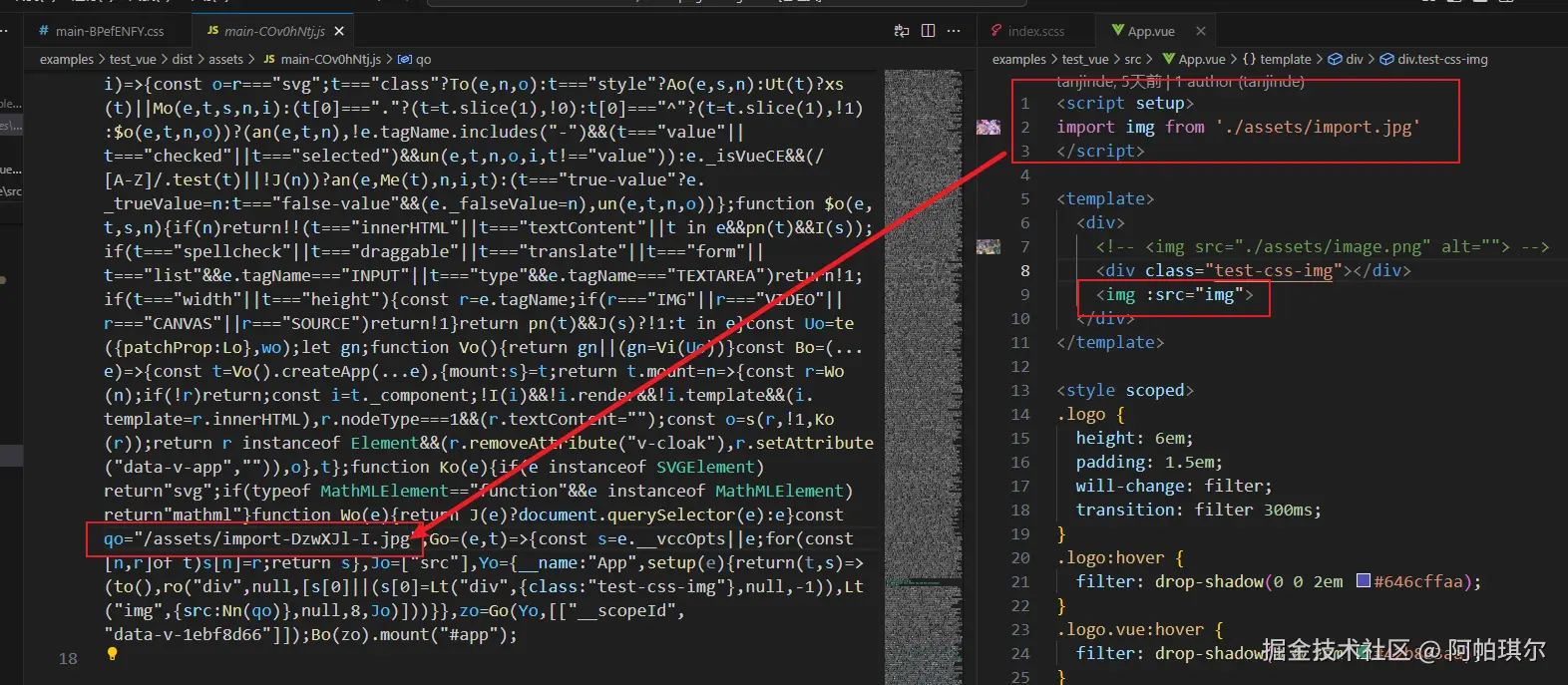Image resolution: width=1568 pixels, height=685 pixels.
Task: Click the ':src="img"' attribute text
Action: pyautogui.click(x=1194, y=294)
